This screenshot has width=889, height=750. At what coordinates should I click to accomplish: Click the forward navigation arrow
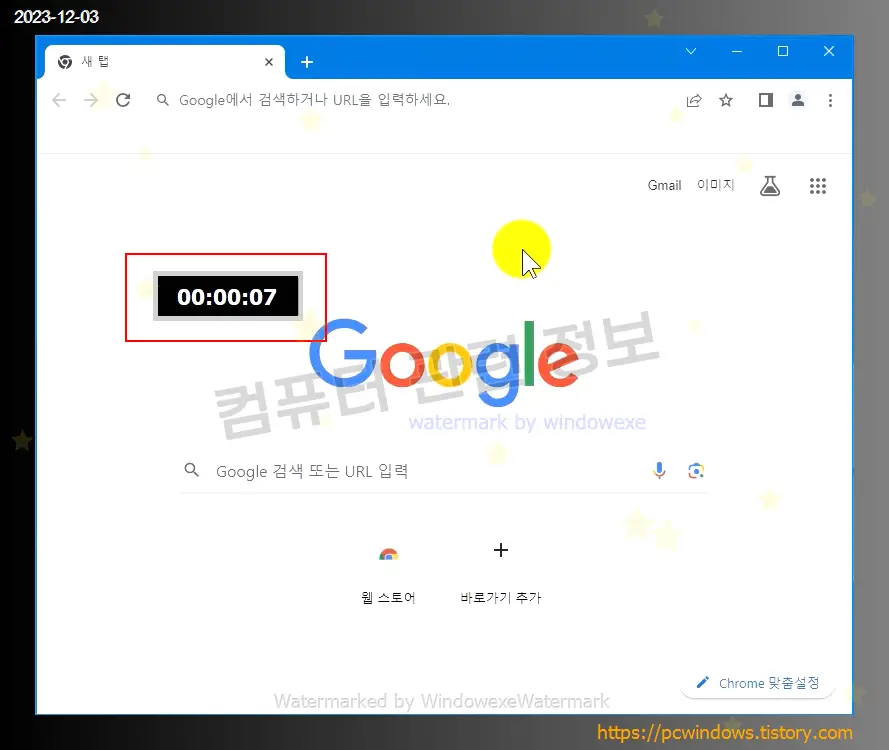tap(91, 100)
